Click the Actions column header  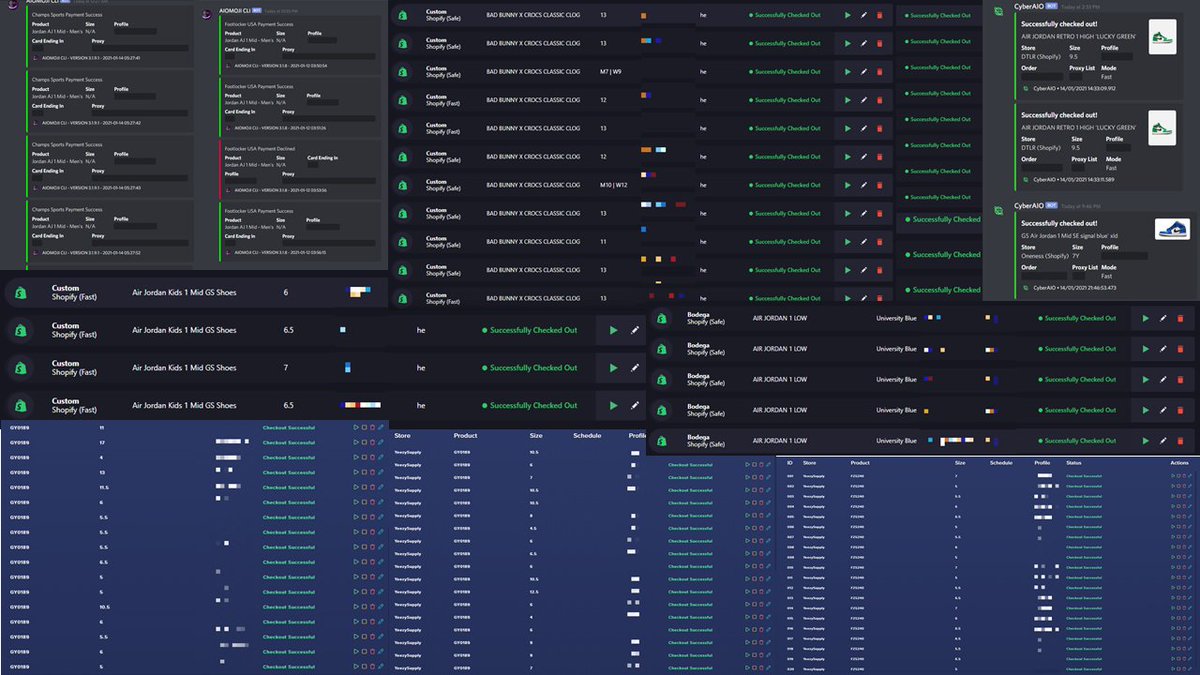[x=1179, y=463]
